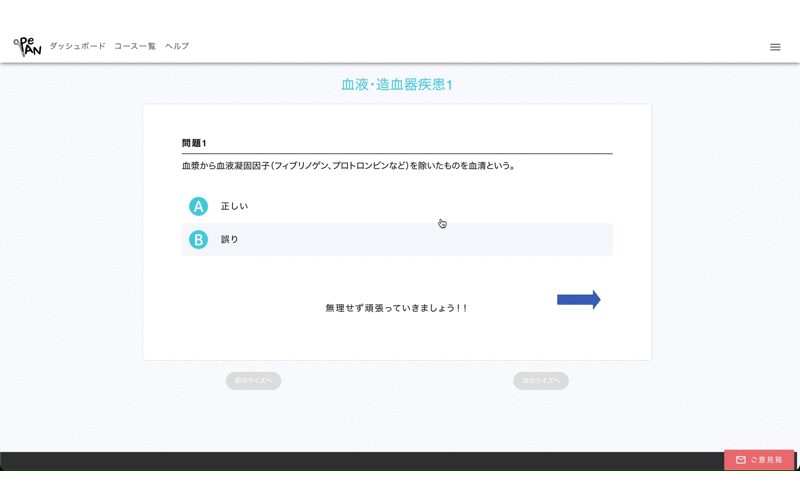Select the A circle icon
800x500 pixels.
[198, 206]
